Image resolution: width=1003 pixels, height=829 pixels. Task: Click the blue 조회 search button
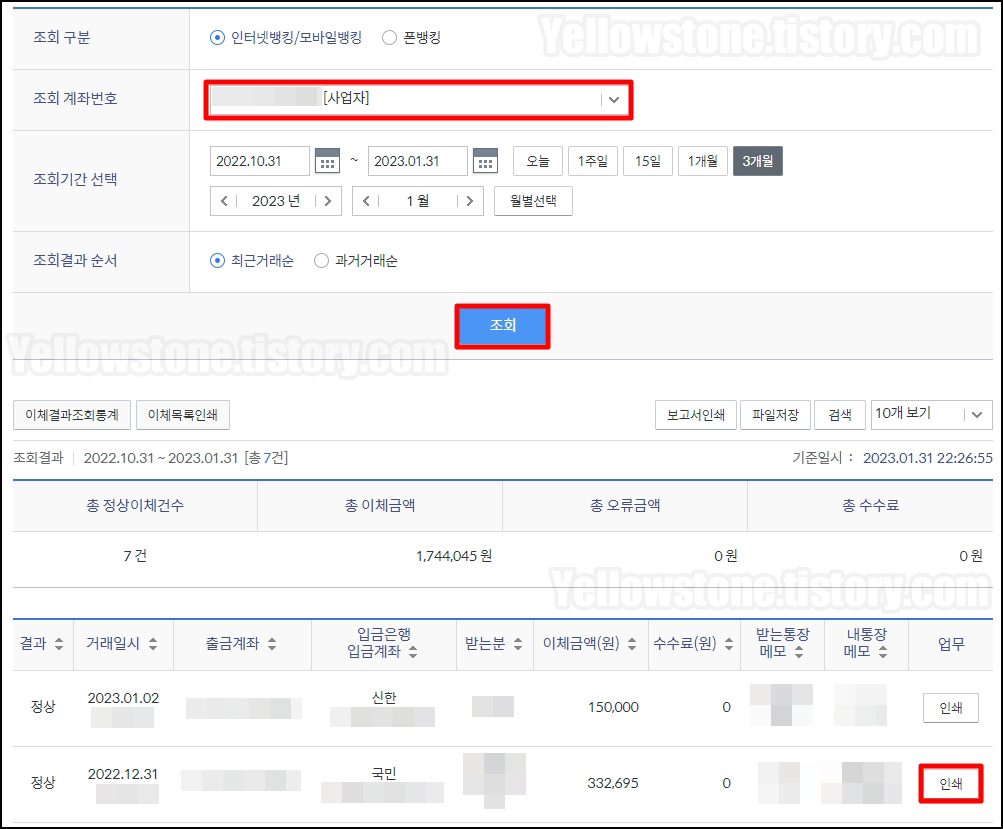[501, 325]
